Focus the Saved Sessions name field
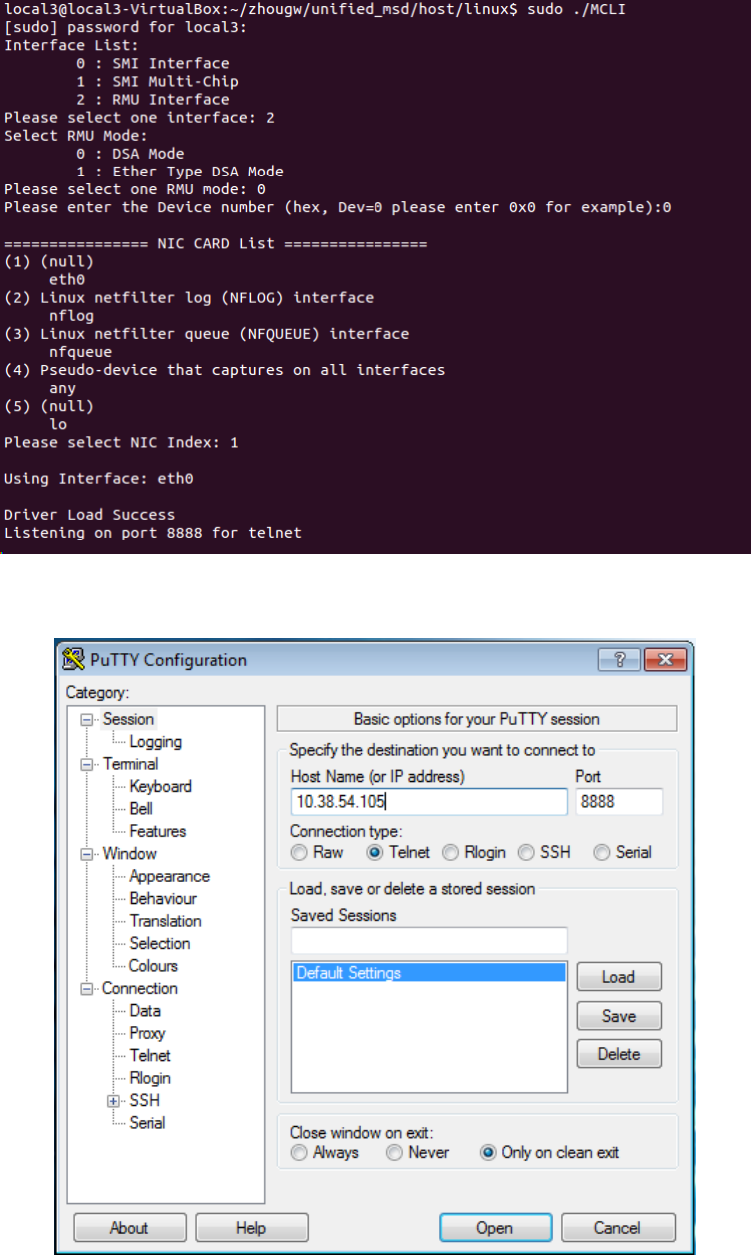This screenshot has height=1255, width=751. click(x=428, y=941)
